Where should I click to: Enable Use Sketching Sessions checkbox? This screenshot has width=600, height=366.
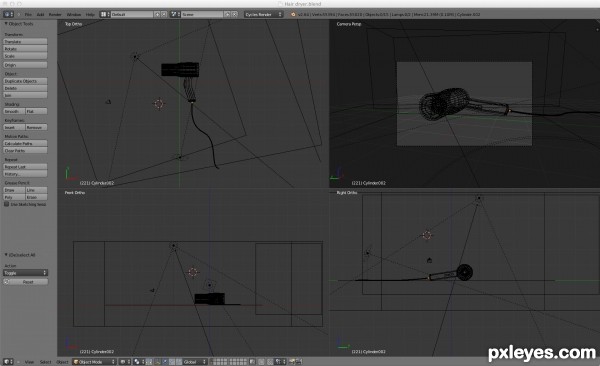[x=7, y=204]
